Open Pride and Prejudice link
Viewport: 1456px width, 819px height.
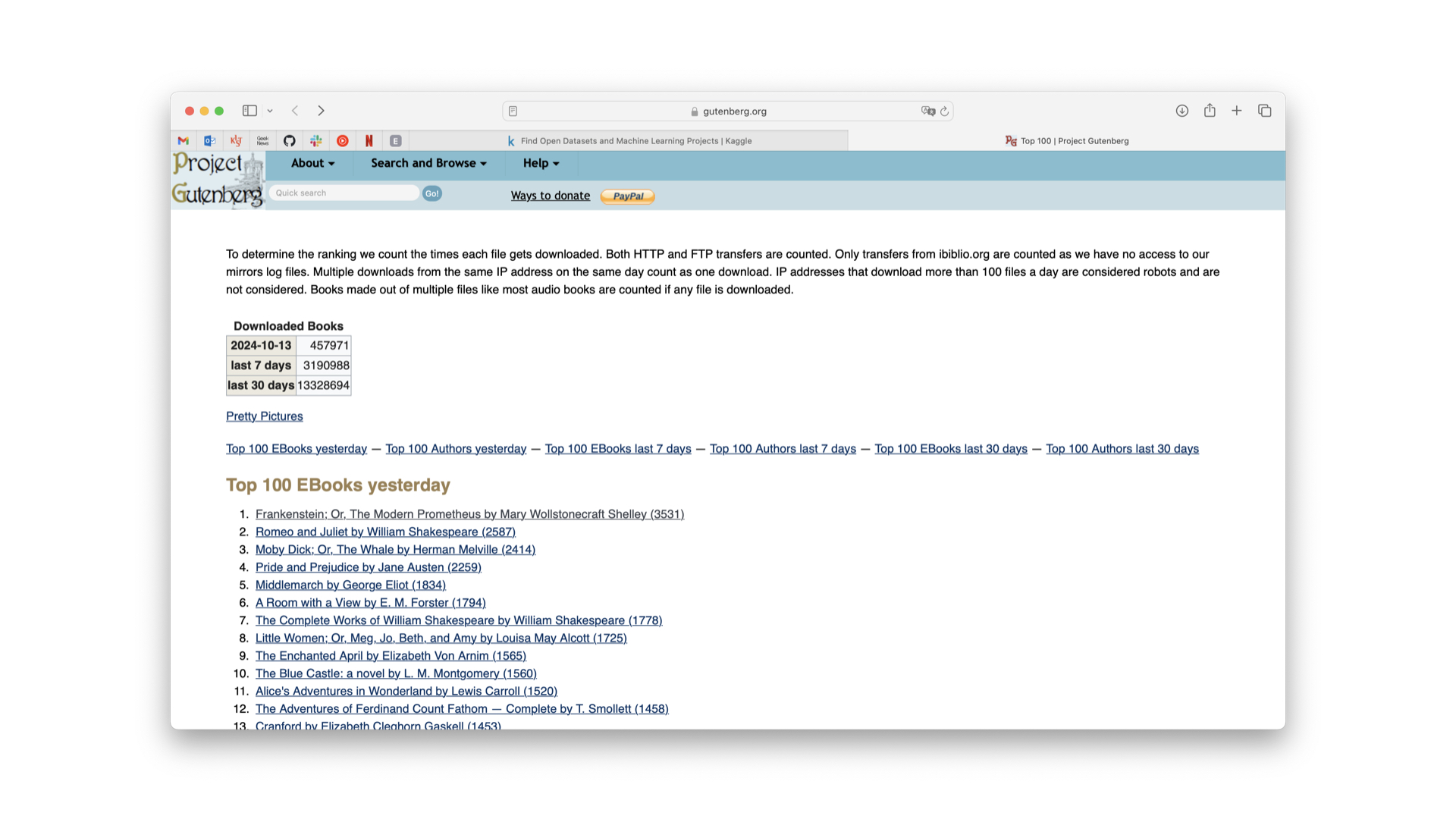click(369, 567)
